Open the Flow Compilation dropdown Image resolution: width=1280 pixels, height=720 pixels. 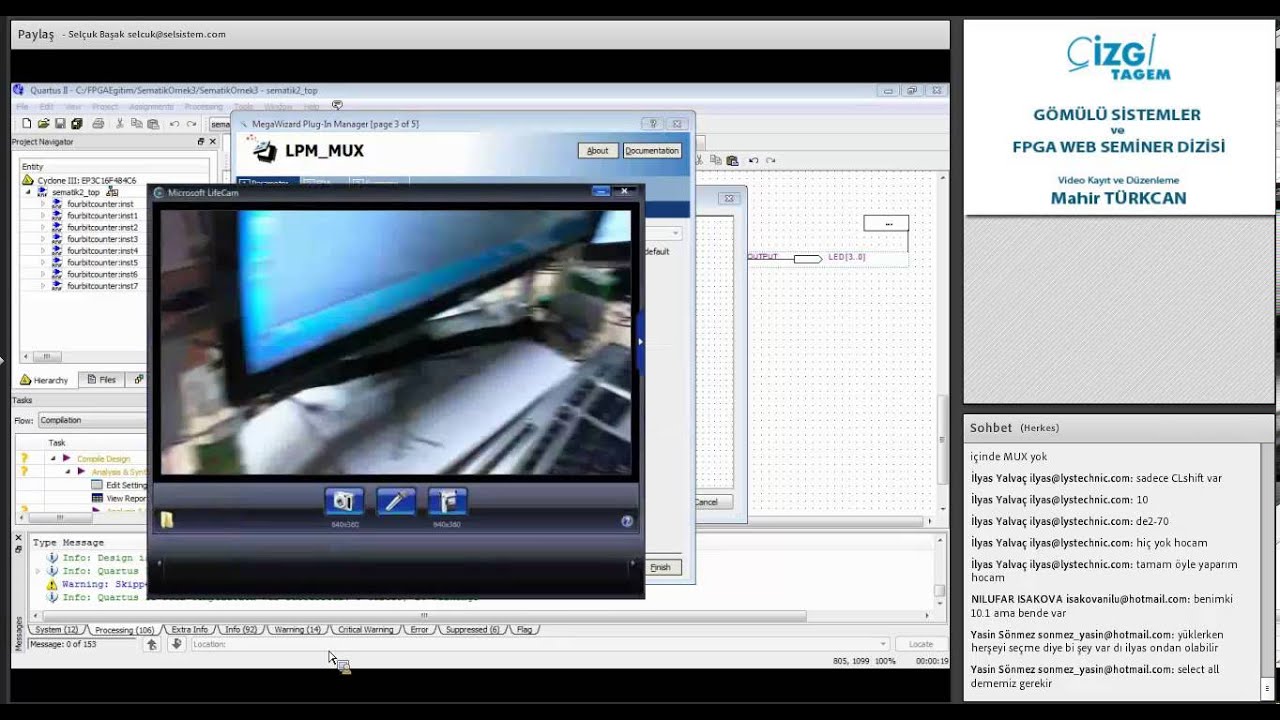pos(92,420)
